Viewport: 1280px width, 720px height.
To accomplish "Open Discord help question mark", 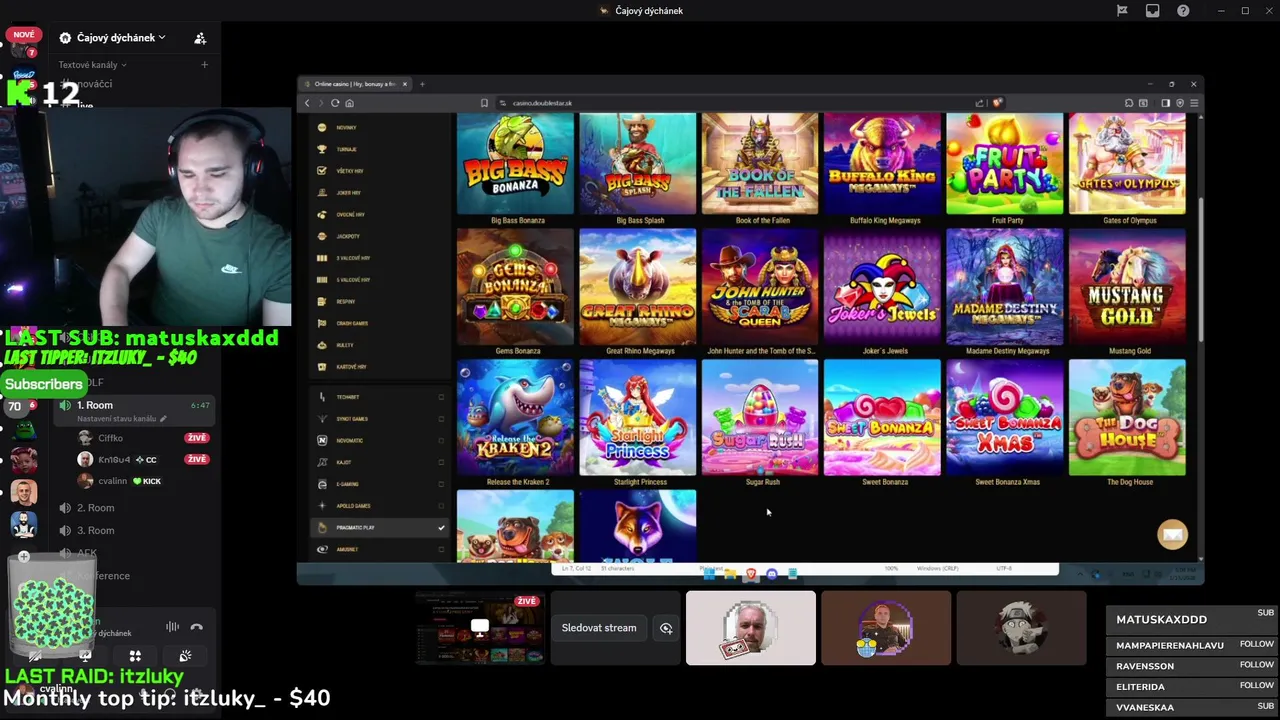I will coord(1183,11).
